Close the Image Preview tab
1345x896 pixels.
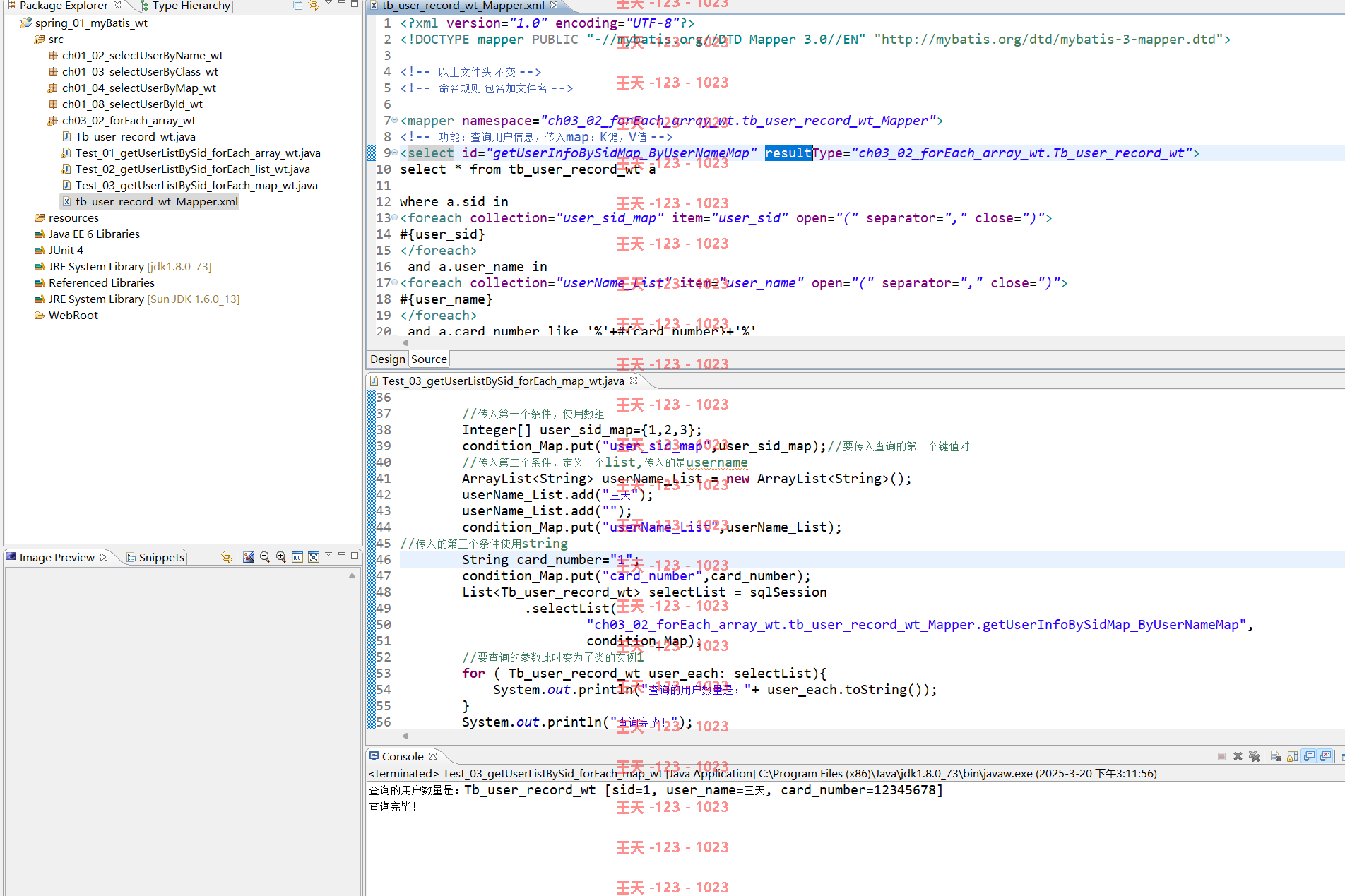coord(104,557)
